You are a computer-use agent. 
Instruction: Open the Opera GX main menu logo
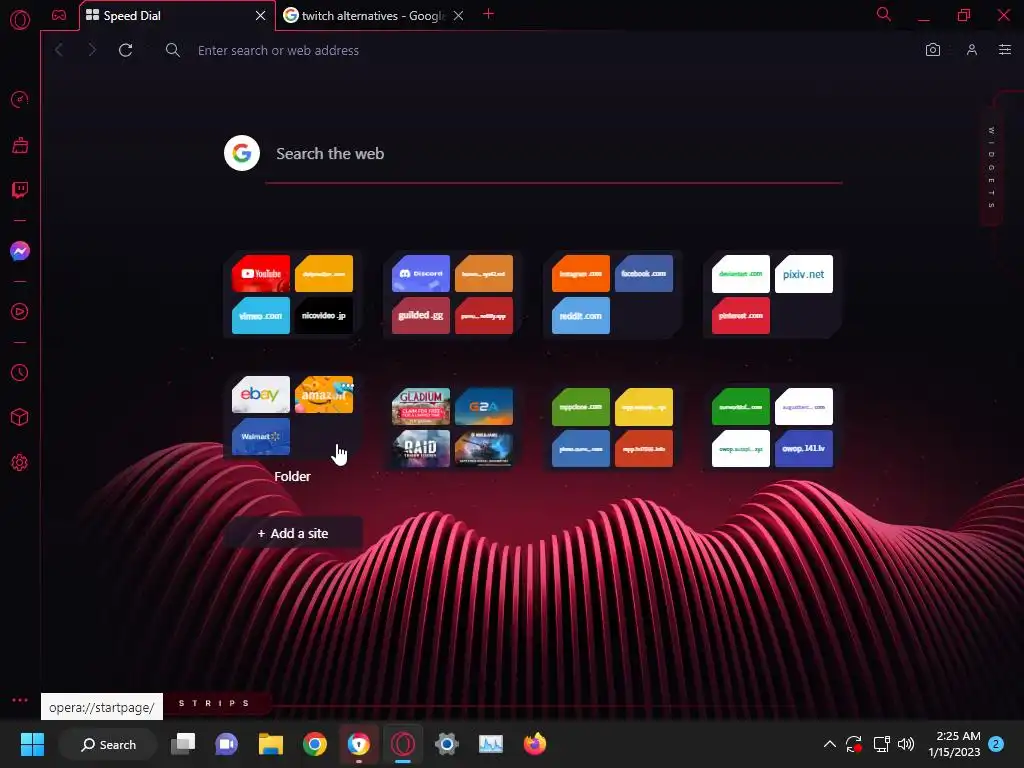[x=20, y=20]
